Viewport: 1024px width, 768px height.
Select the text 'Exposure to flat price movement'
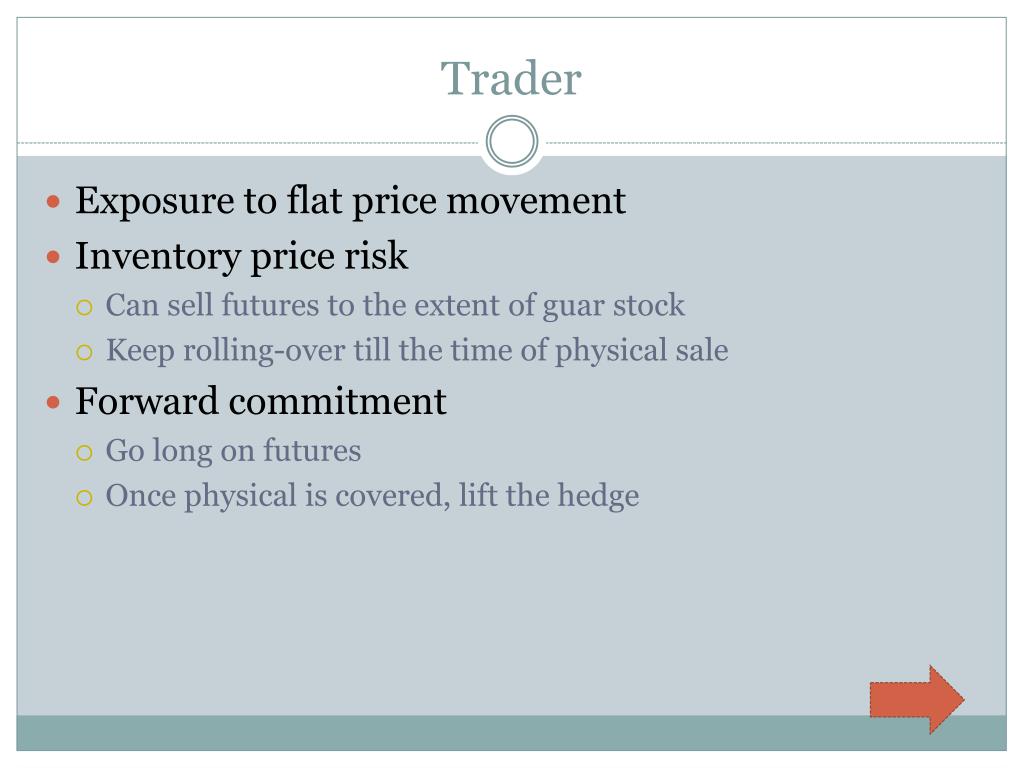point(351,200)
